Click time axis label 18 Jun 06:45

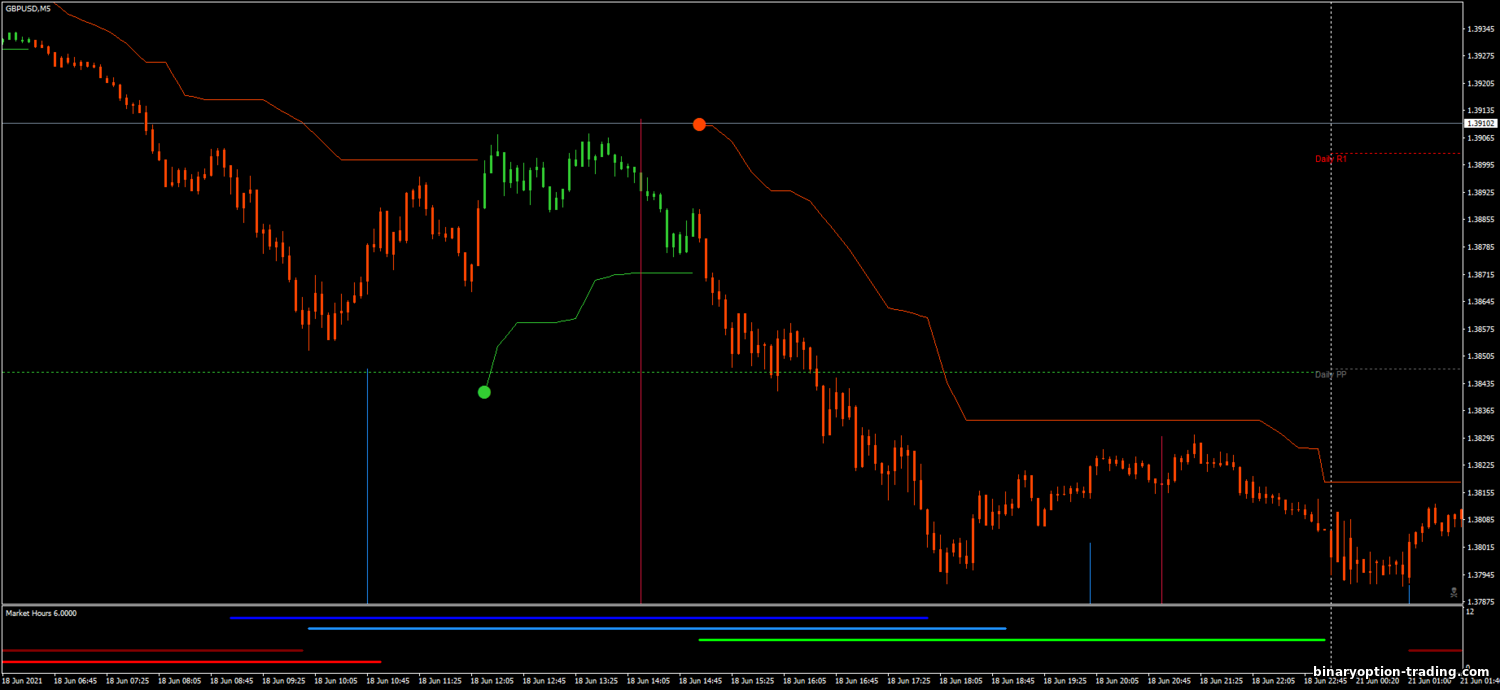pyautogui.click(x=76, y=681)
